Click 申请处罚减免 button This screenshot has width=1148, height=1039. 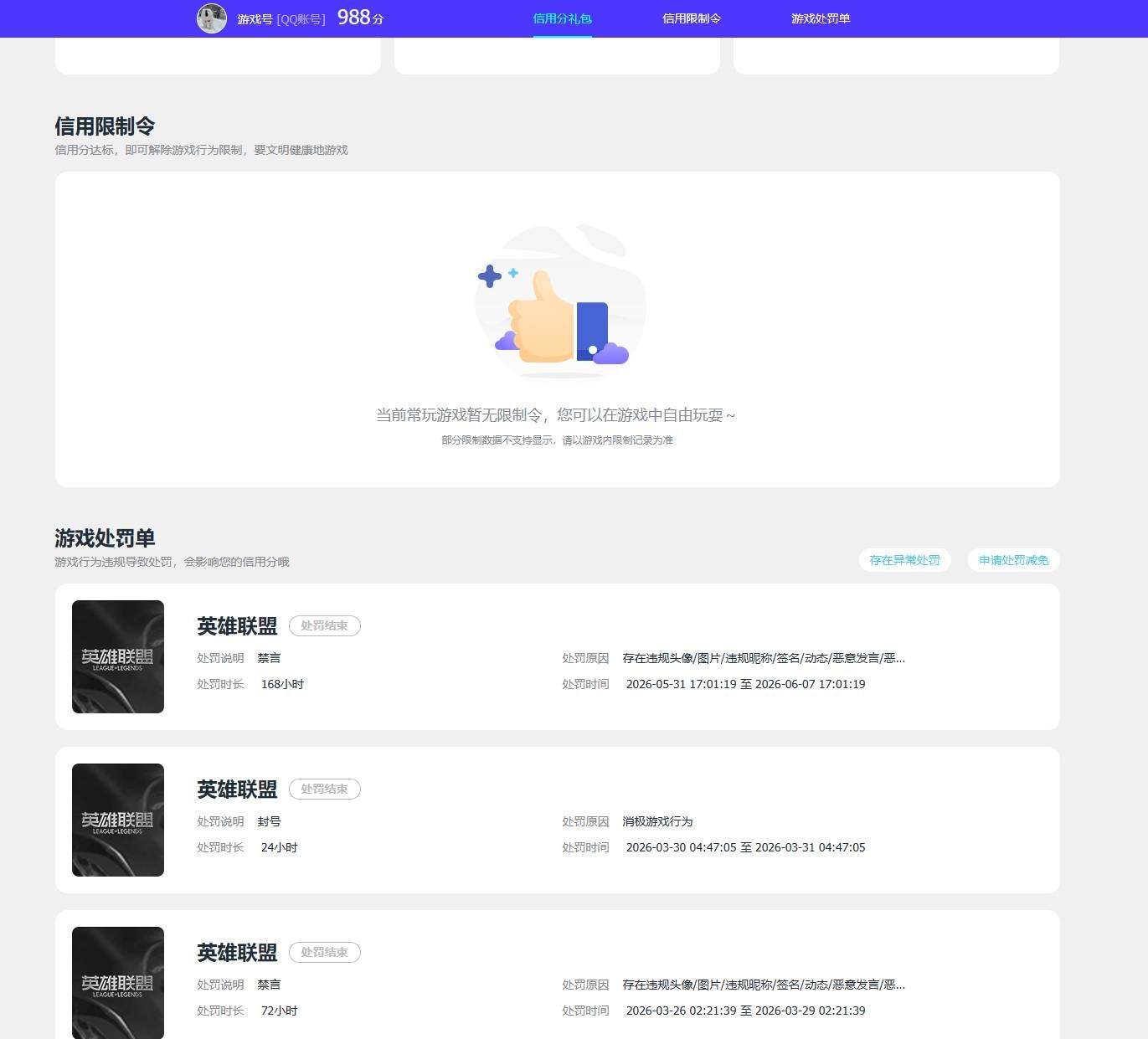pos(1013,560)
